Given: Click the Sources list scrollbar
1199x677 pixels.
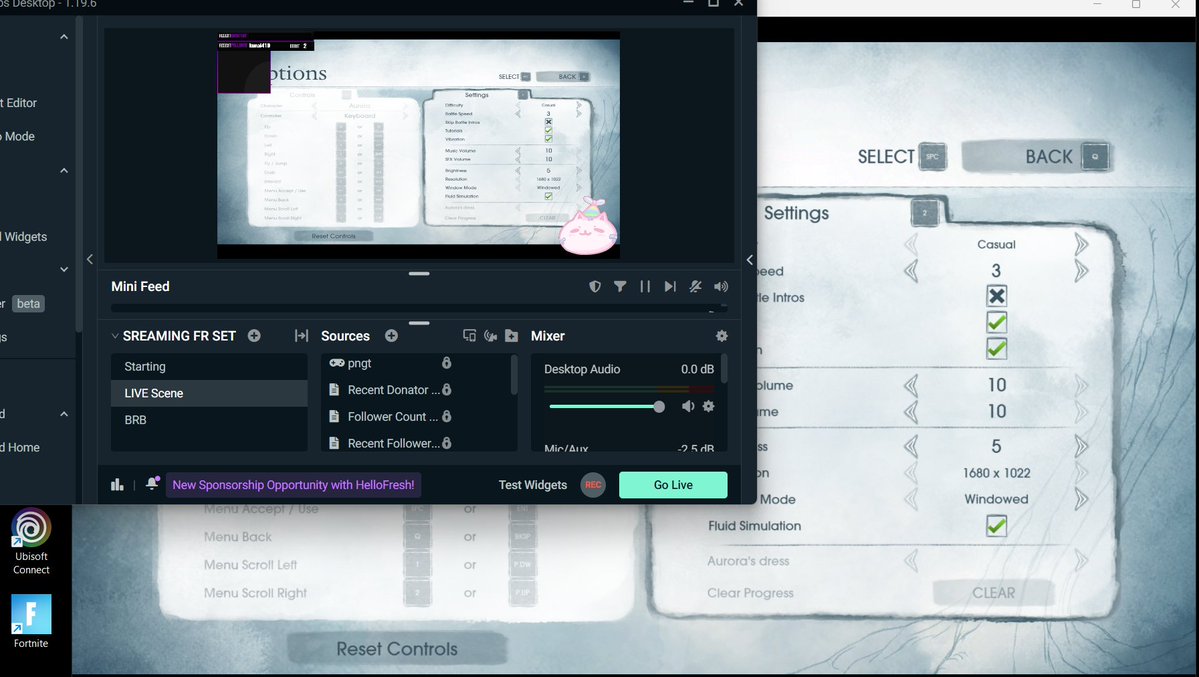Looking at the screenshot, I should click(x=514, y=375).
